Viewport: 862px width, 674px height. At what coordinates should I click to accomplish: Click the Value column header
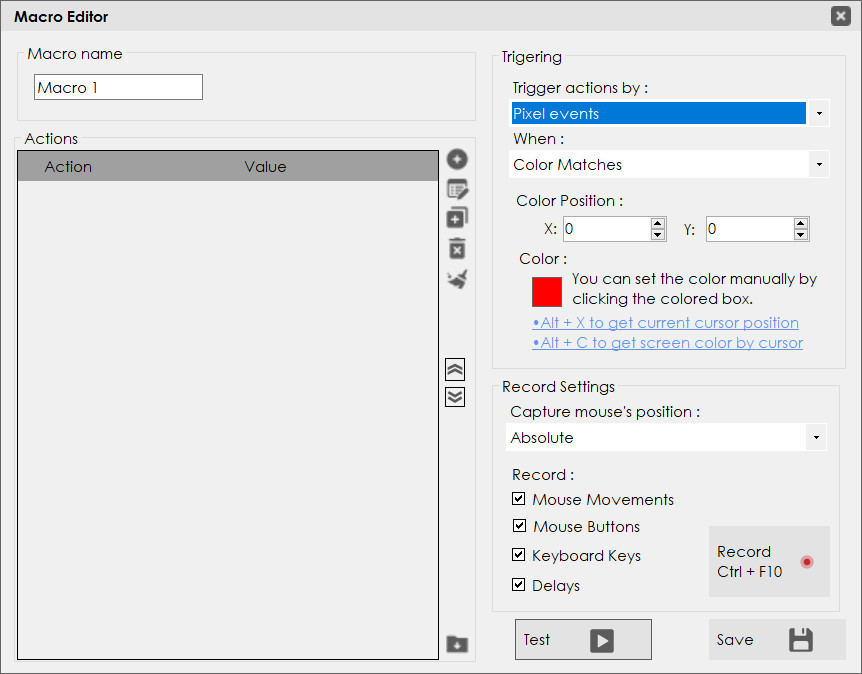click(x=266, y=167)
